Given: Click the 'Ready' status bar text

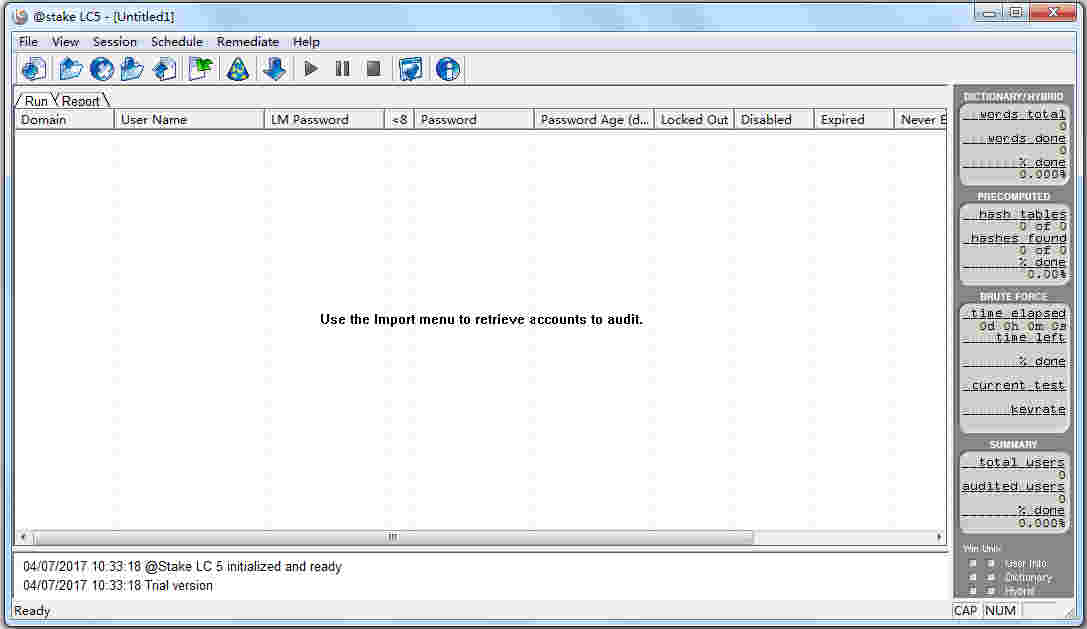Looking at the screenshot, I should (32, 611).
